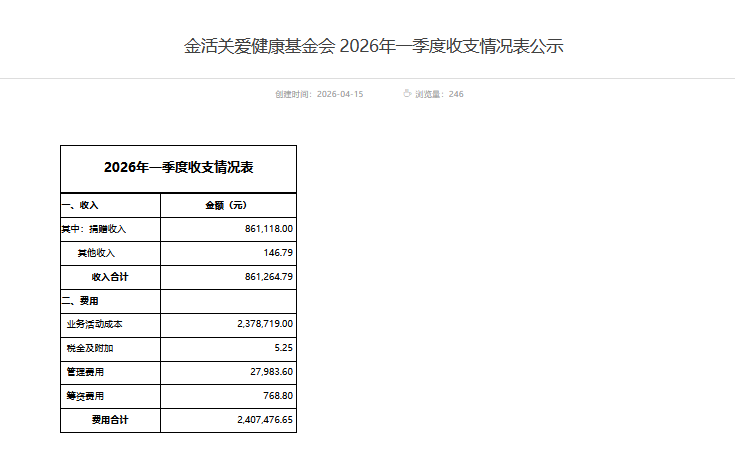Click the 其他收入 row label
The width and height of the screenshot is (735, 456).
tap(96, 253)
